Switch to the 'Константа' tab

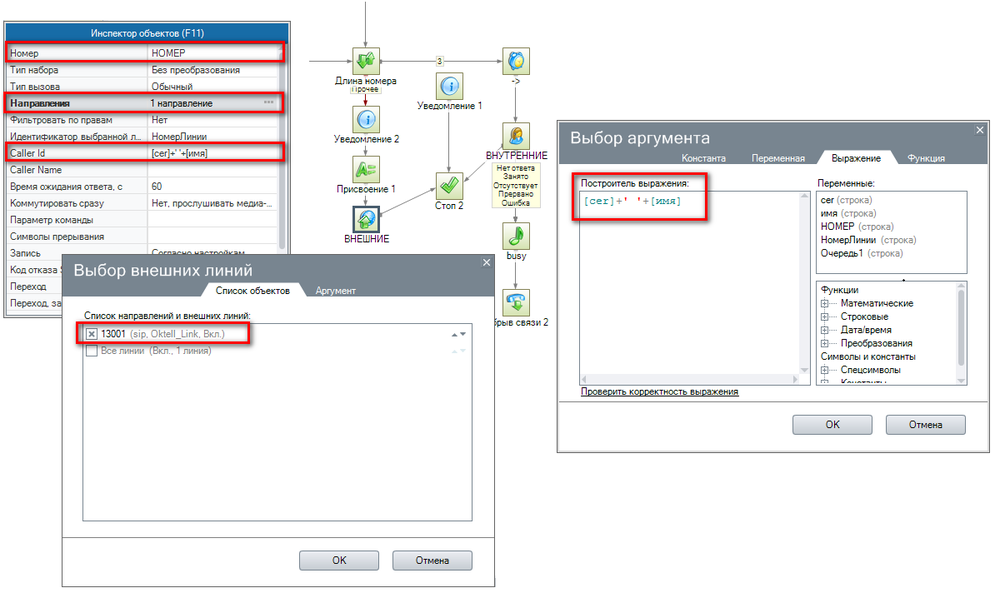(x=703, y=158)
